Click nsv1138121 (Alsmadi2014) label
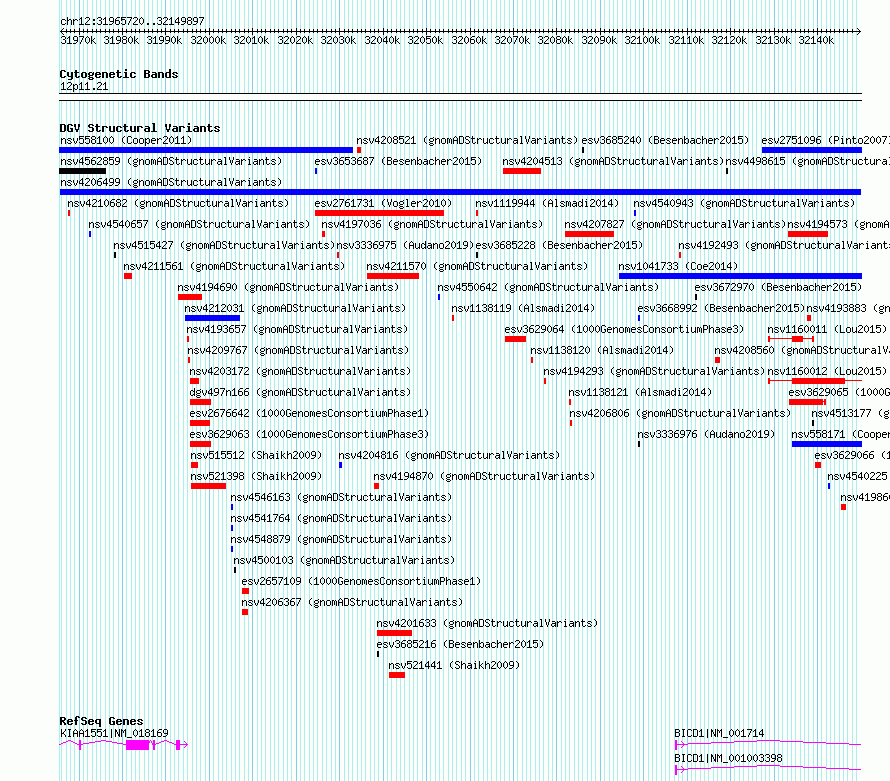Image resolution: width=890 pixels, height=781 pixels. [x=640, y=392]
